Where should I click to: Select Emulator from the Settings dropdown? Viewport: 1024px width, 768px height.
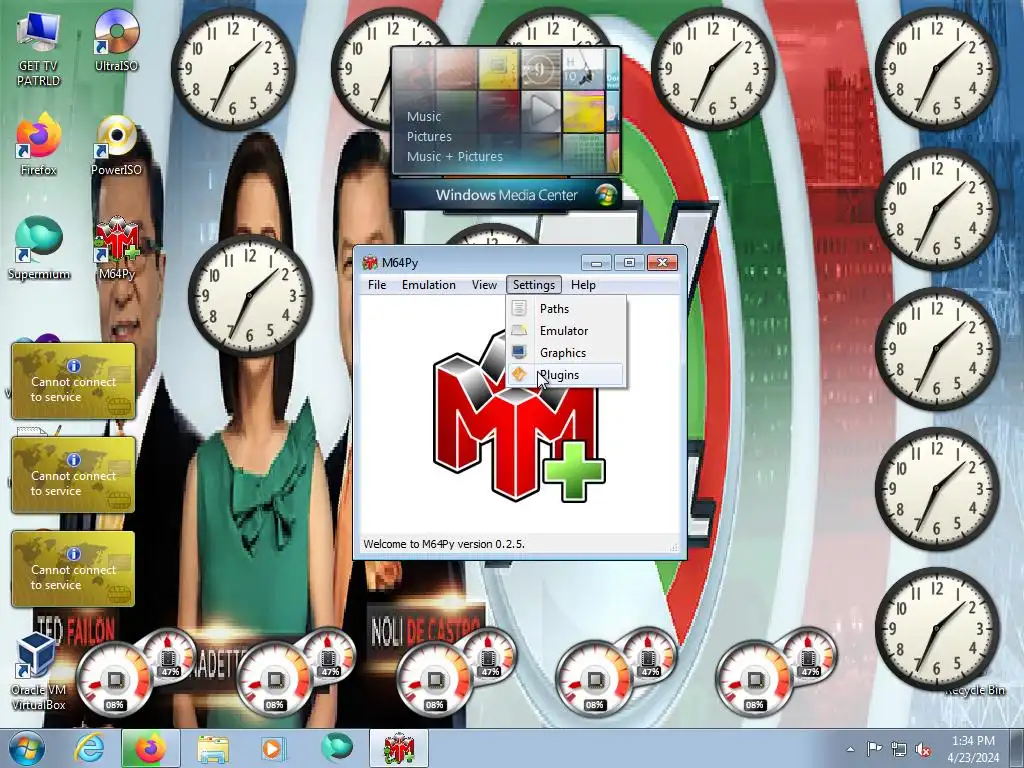click(x=566, y=330)
